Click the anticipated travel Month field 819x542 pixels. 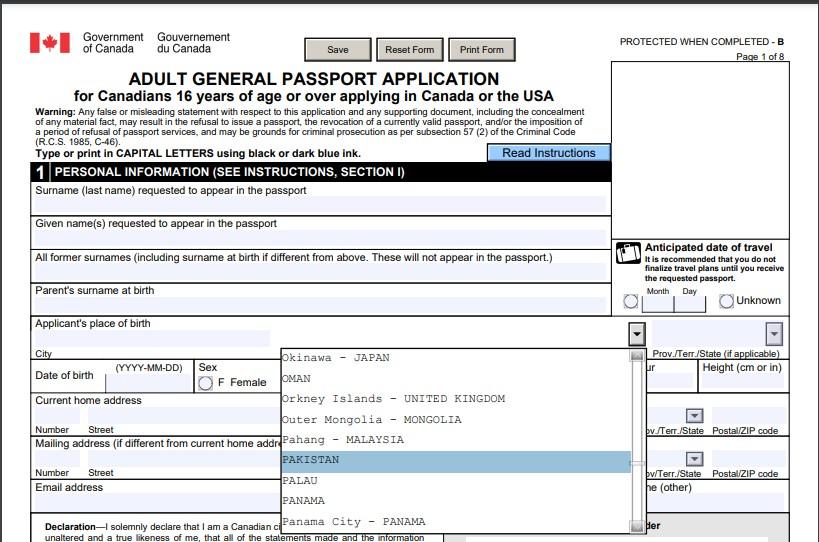[658, 303]
